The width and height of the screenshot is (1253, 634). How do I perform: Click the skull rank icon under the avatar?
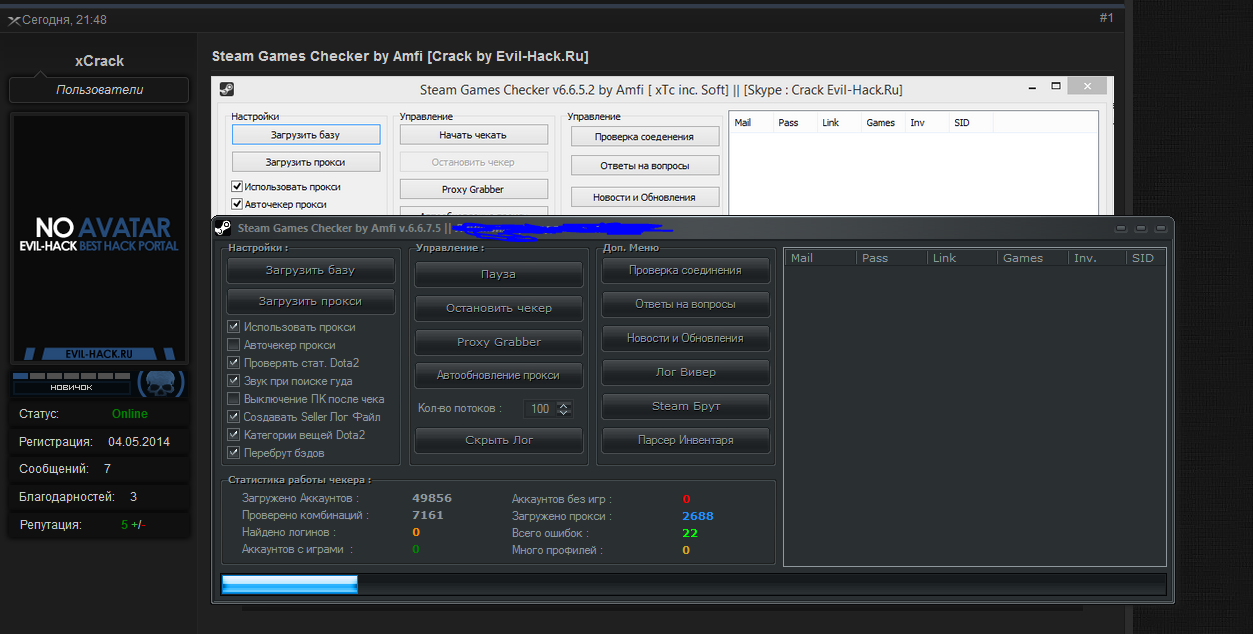160,384
